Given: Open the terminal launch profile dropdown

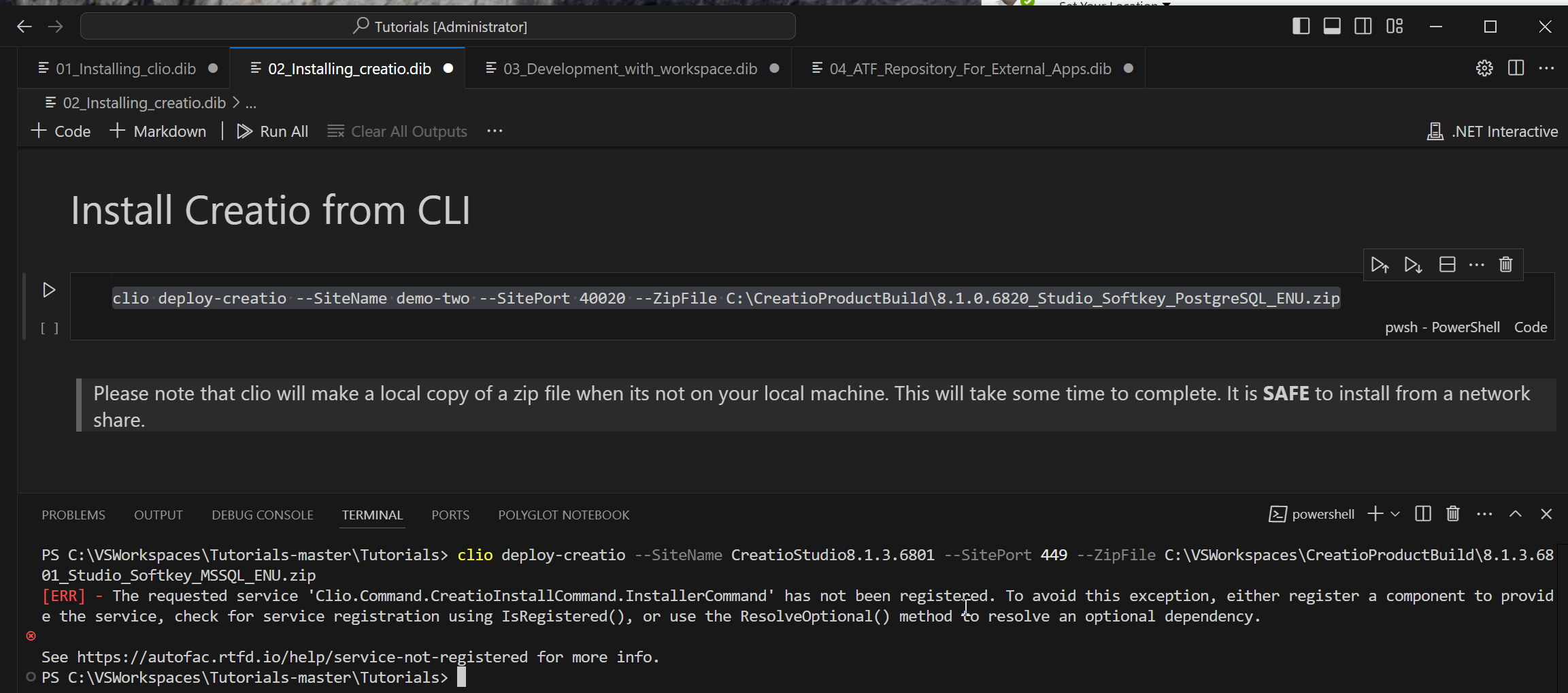Looking at the screenshot, I should coord(1395,514).
